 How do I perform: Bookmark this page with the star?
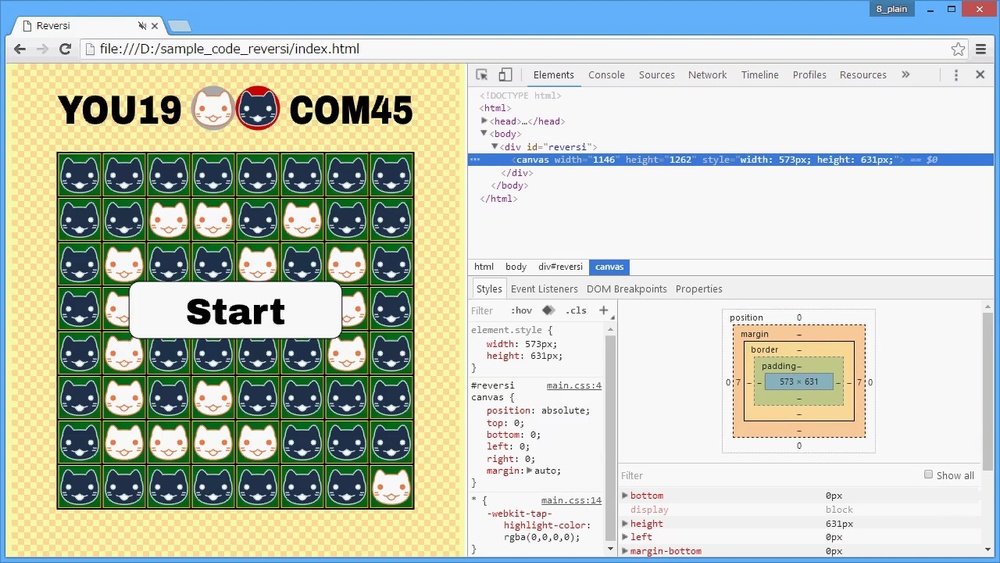click(958, 49)
